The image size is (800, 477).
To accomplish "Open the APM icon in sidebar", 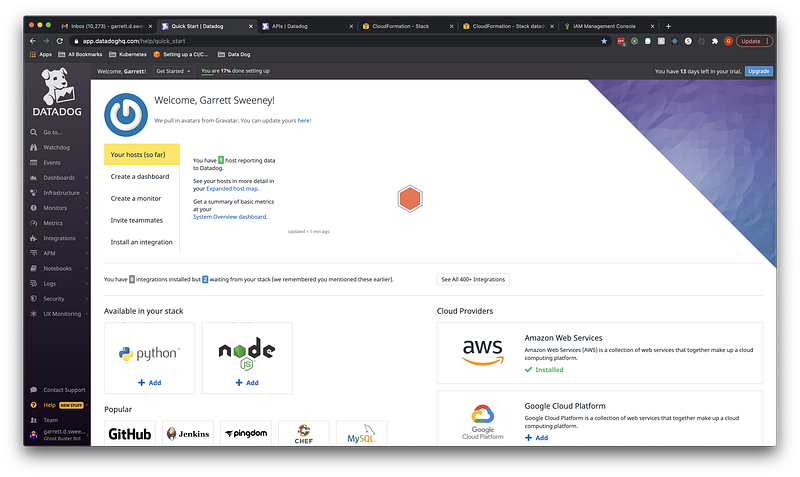I will pyautogui.click(x=34, y=253).
